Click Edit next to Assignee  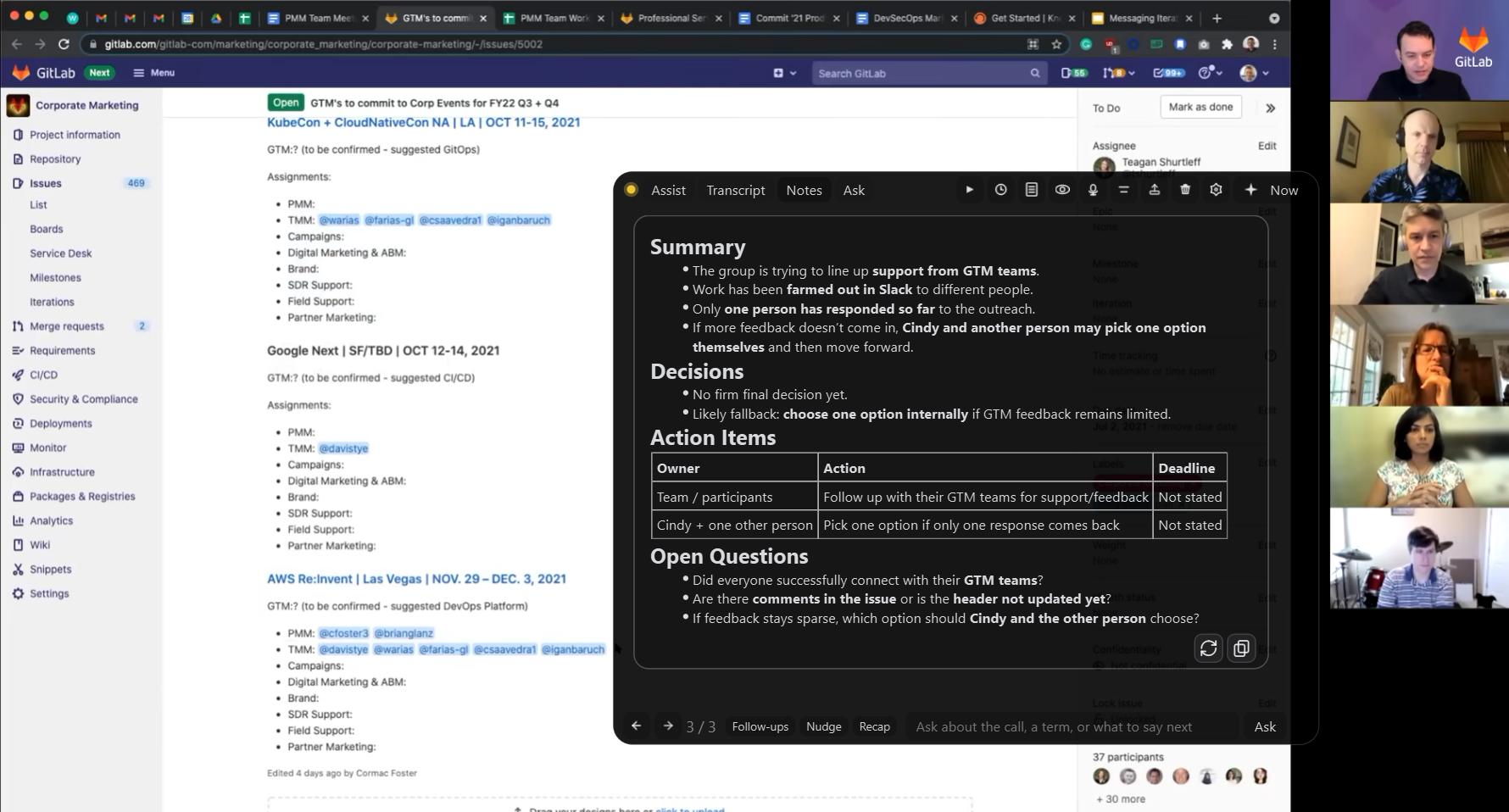[x=1267, y=146]
